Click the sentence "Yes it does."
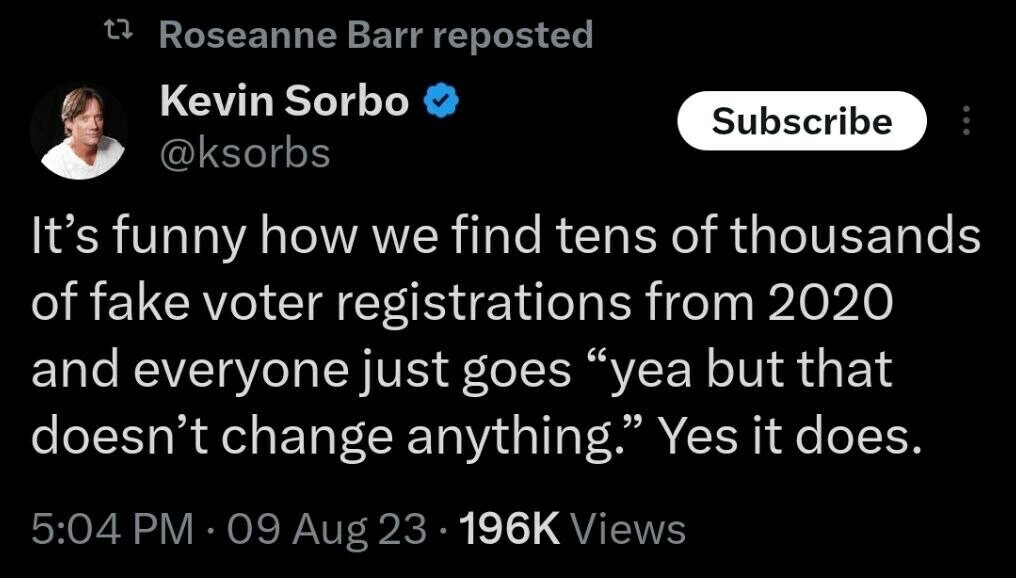Viewport: 1016px width, 578px height. point(788,436)
